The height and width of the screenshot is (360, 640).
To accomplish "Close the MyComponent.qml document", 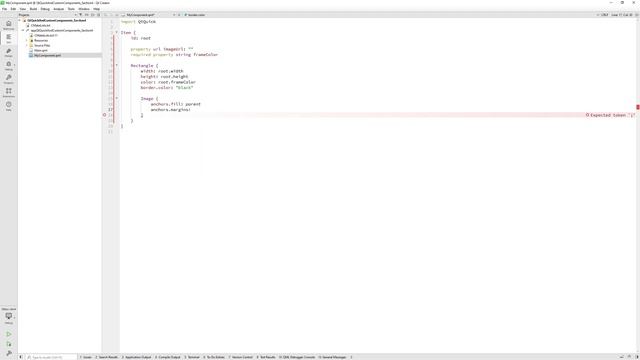I will tap(179, 15).
